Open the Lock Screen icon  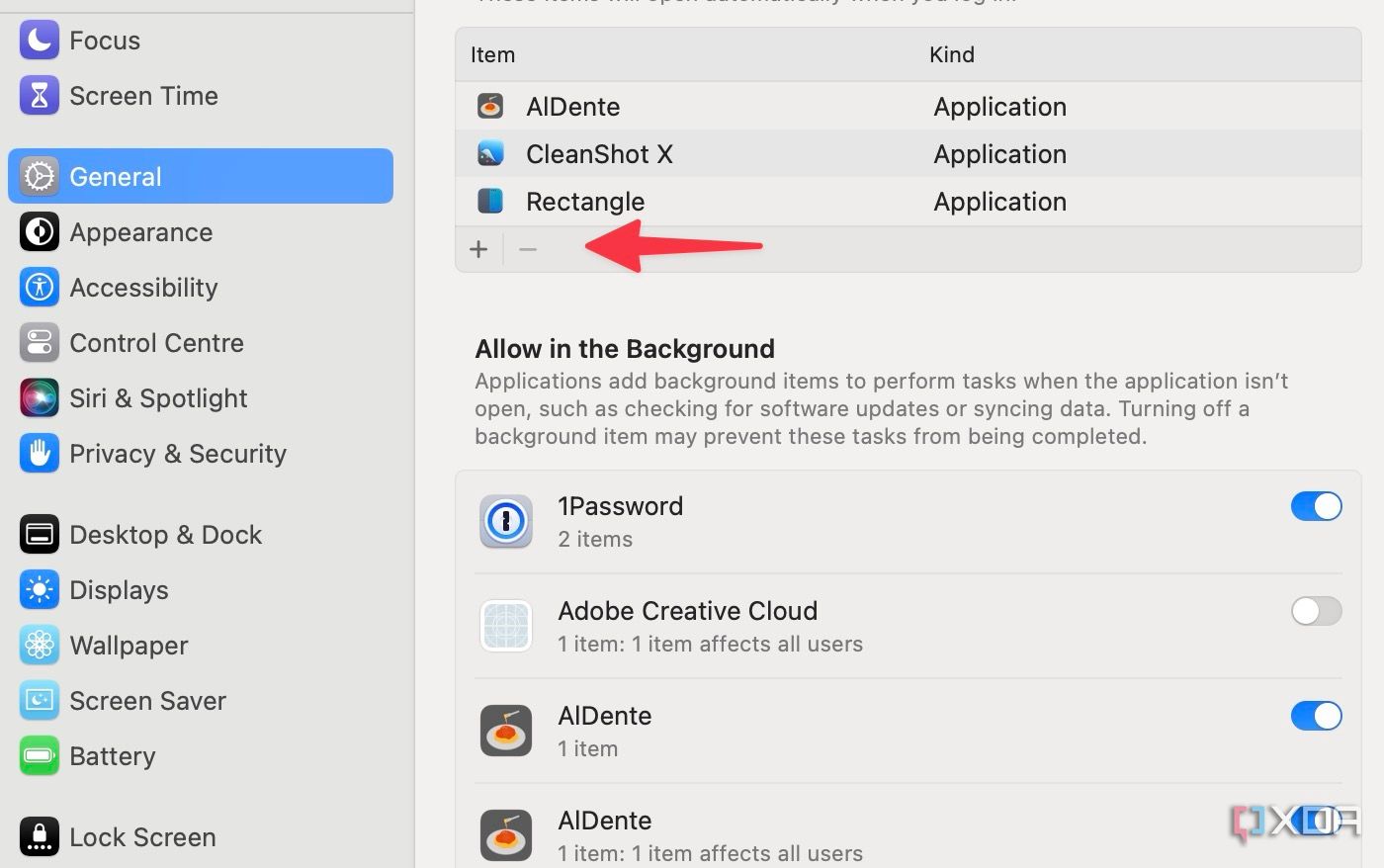point(40,837)
